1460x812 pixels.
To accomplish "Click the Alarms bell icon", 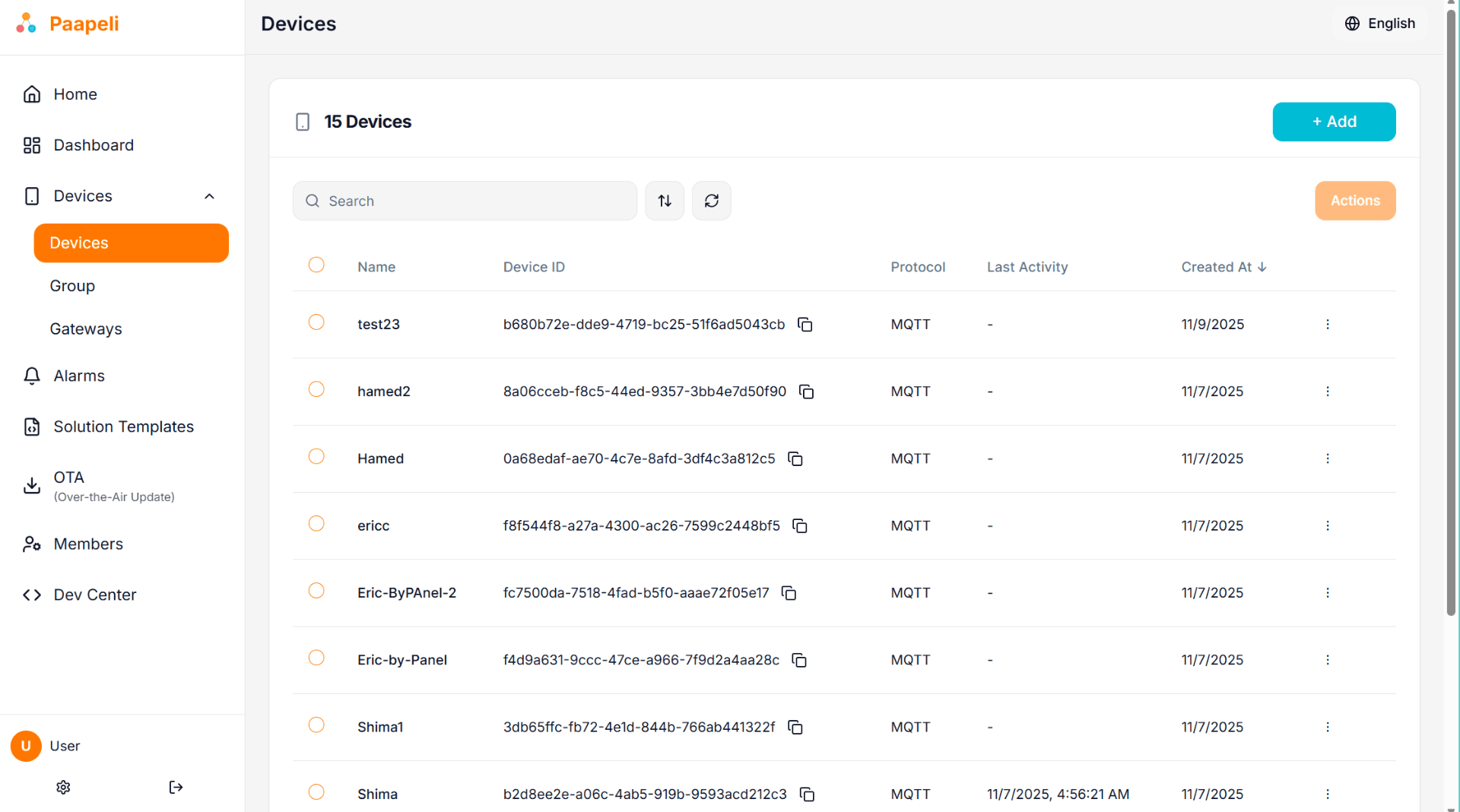I will coord(31,375).
